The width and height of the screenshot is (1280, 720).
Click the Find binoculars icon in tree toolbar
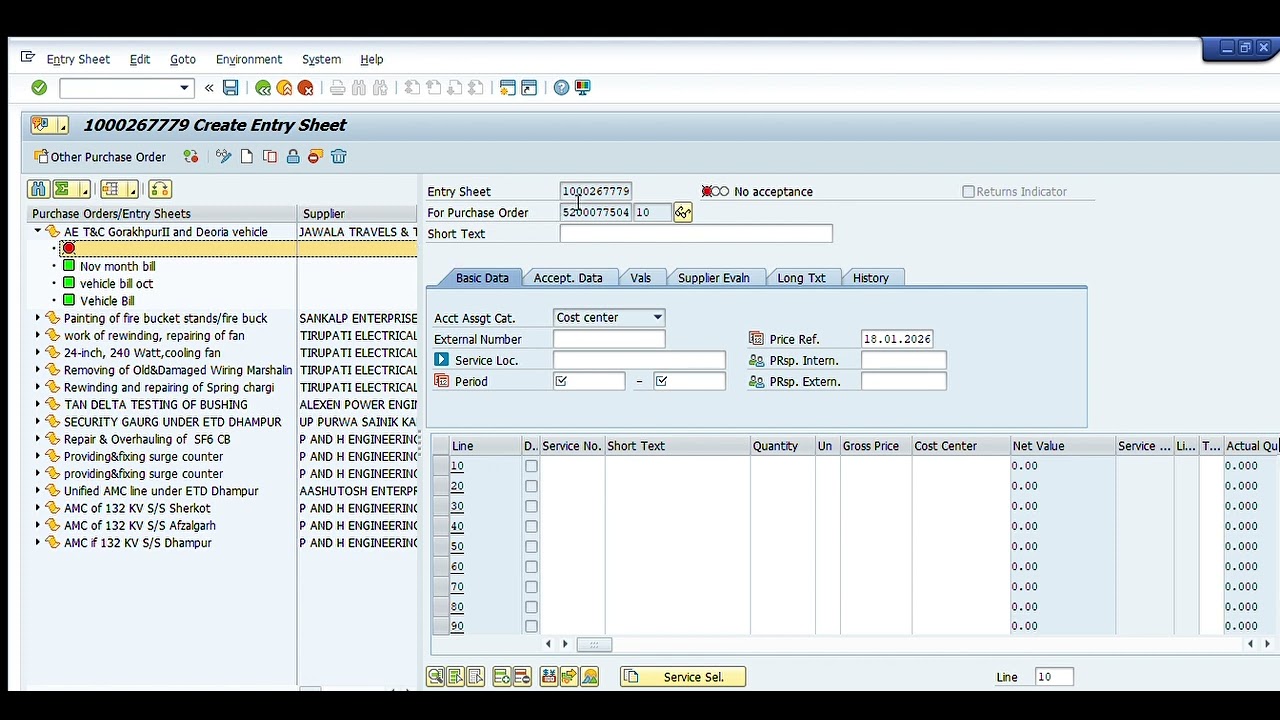pos(38,189)
